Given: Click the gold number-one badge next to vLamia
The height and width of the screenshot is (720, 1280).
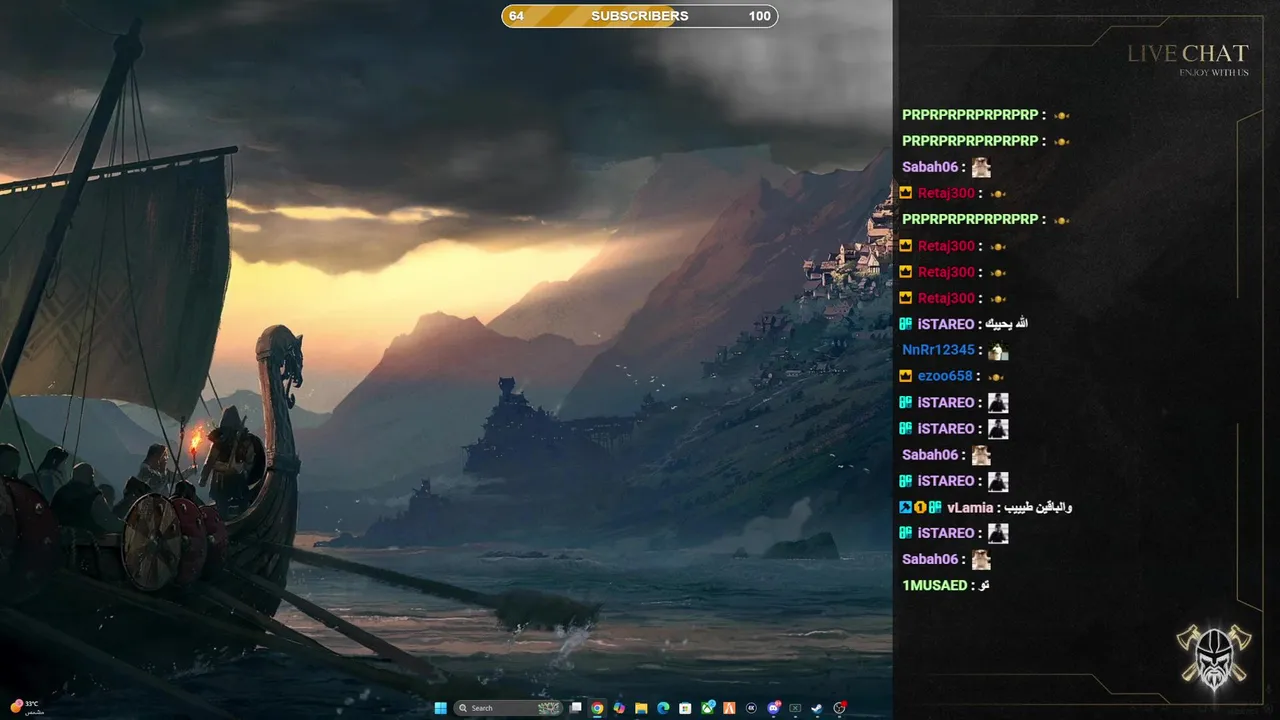Looking at the screenshot, I should click(x=920, y=507).
